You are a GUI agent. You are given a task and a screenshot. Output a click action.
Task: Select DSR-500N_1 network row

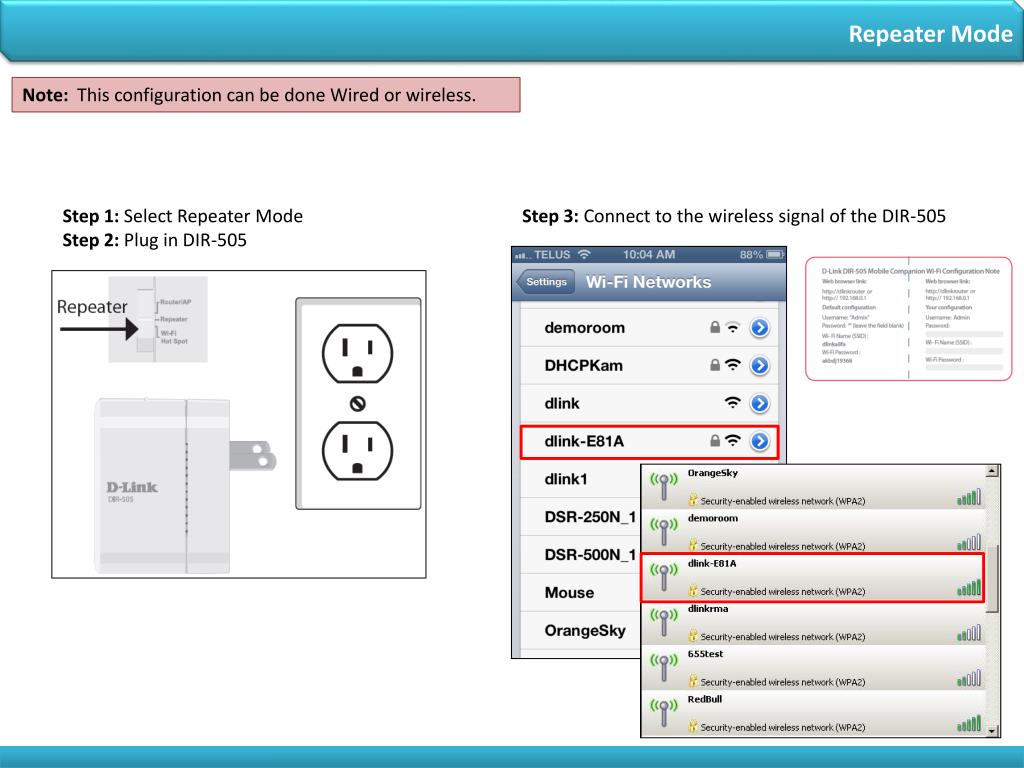pos(581,555)
